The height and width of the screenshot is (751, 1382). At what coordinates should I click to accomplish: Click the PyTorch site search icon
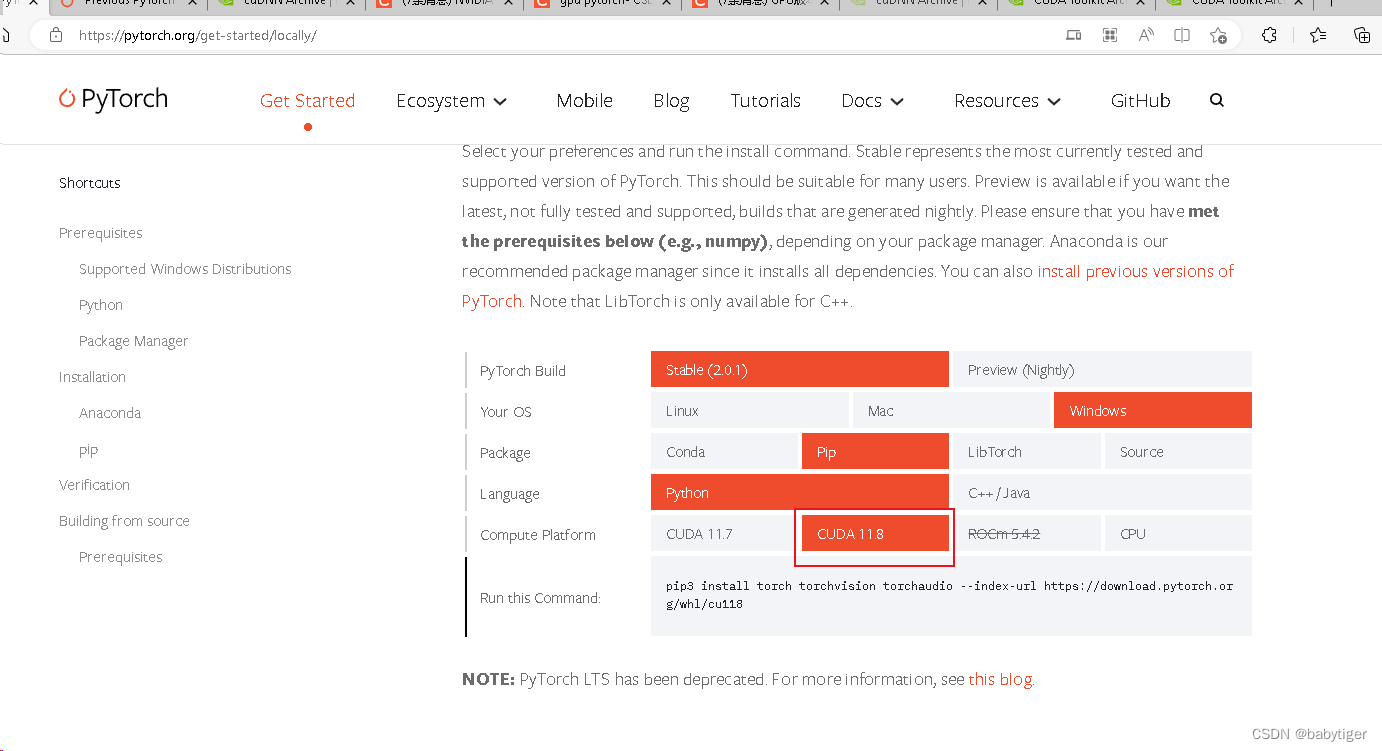(x=1217, y=100)
